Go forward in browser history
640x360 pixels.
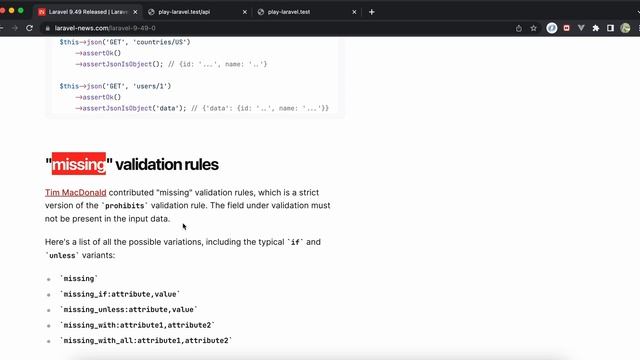point(15,28)
